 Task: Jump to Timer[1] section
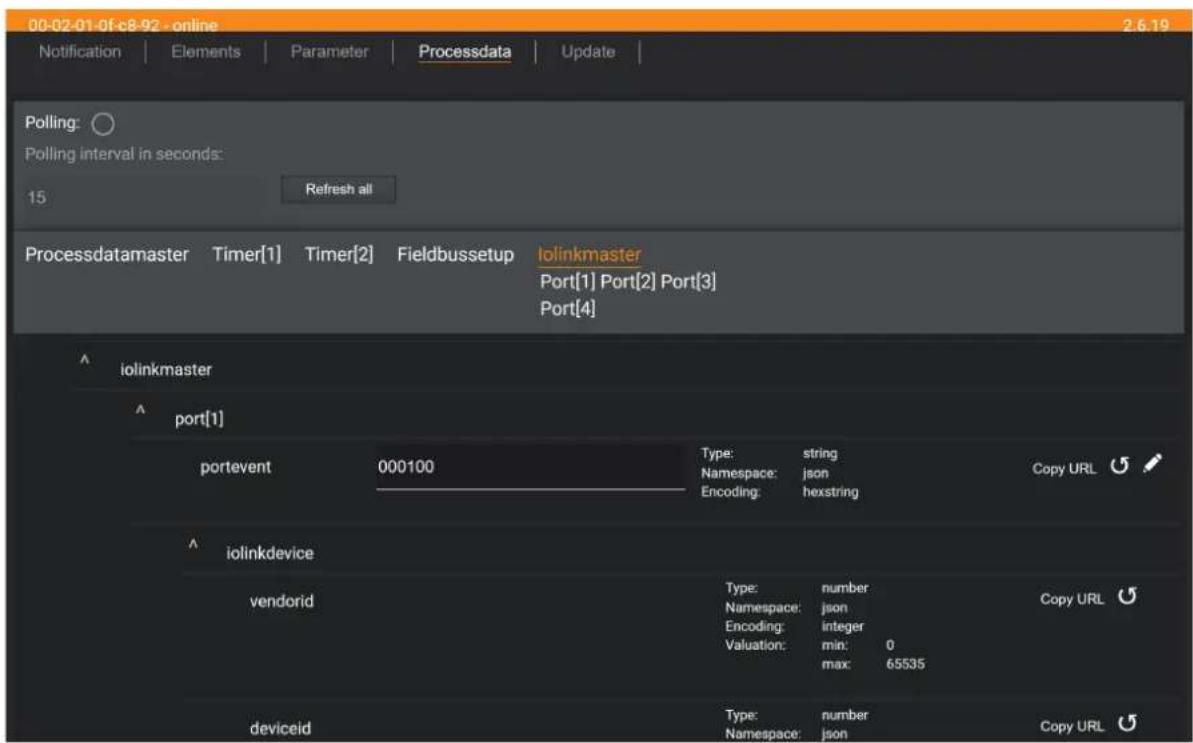click(247, 255)
